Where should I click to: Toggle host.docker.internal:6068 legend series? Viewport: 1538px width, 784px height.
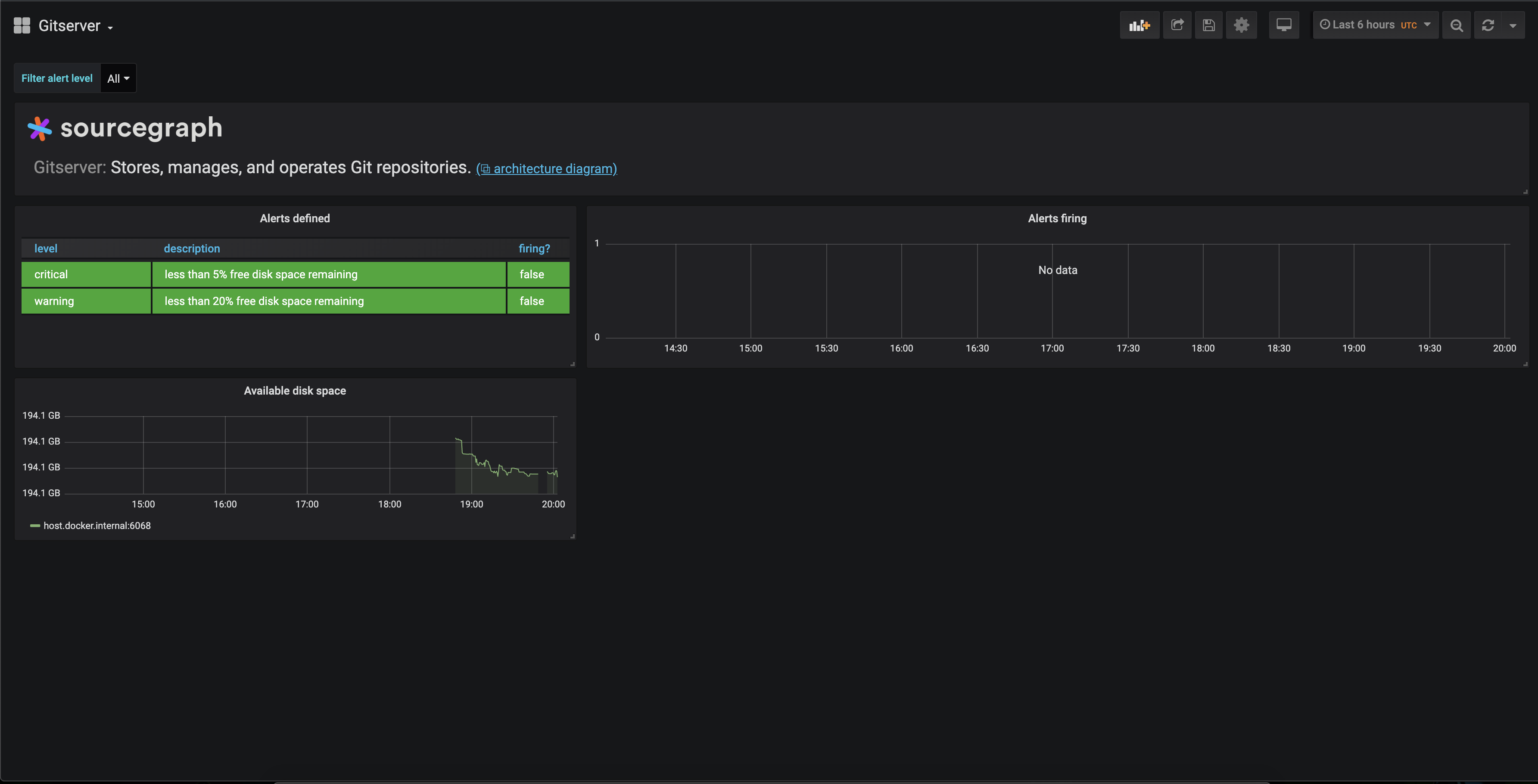[x=97, y=526]
